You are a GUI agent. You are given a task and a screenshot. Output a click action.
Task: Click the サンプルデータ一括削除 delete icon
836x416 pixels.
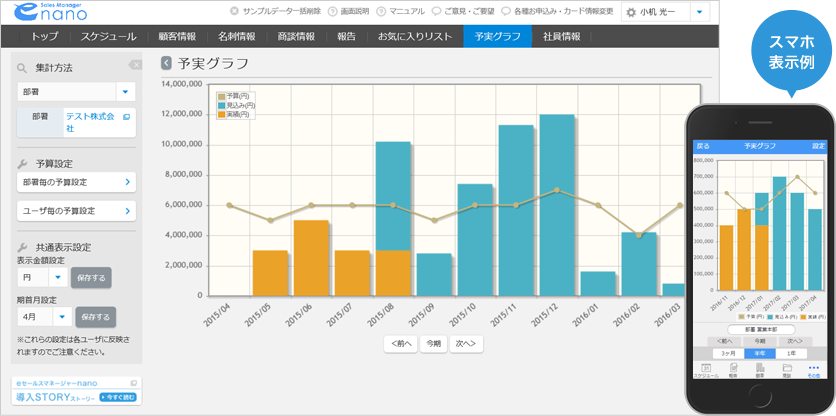click(x=235, y=11)
